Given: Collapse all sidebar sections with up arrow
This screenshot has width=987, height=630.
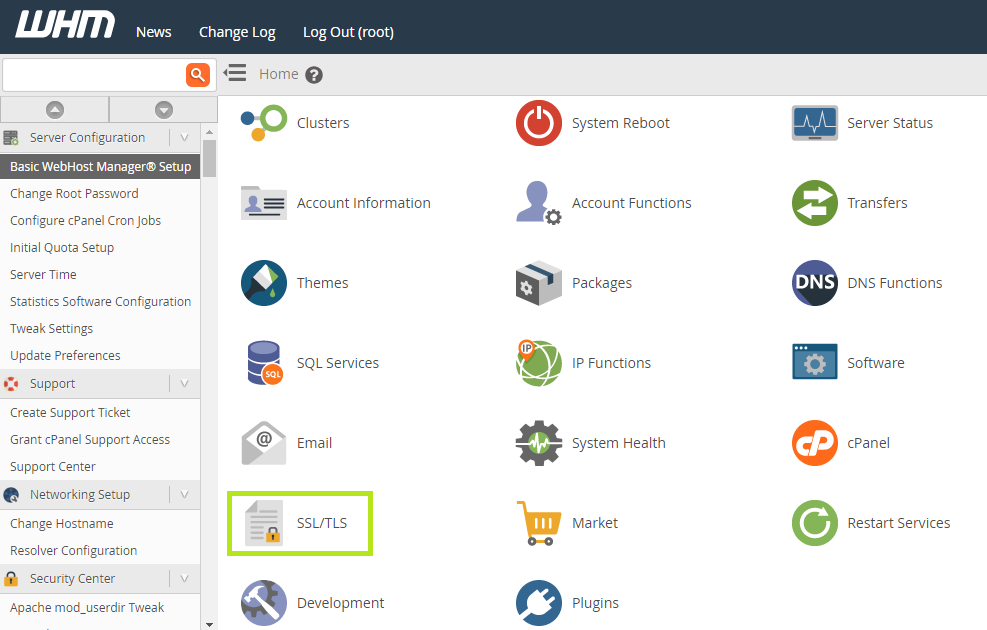Looking at the screenshot, I should [55, 110].
